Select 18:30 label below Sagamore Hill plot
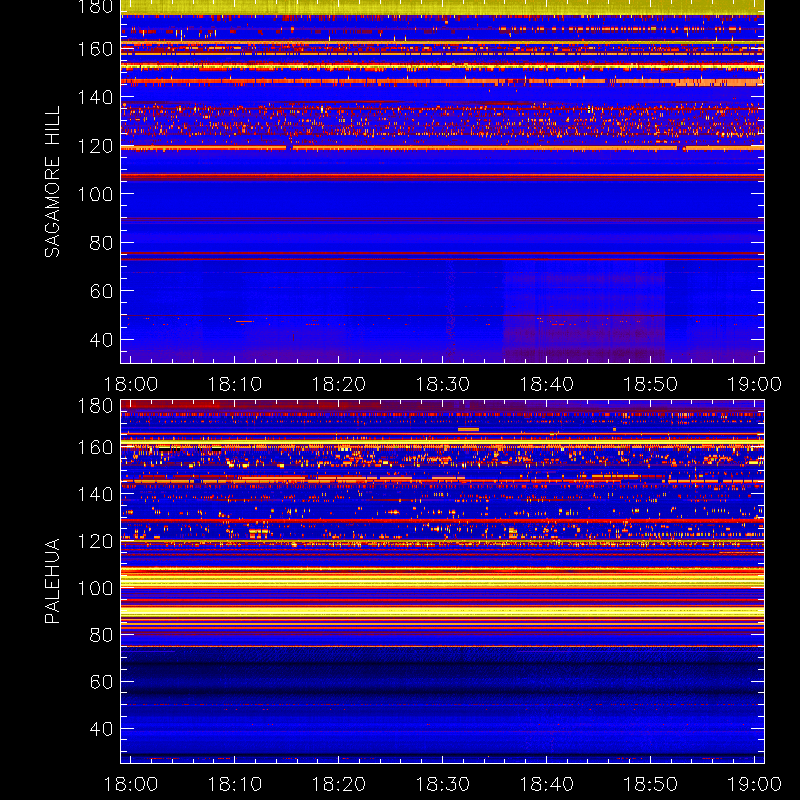The height and width of the screenshot is (800, 800). [x=442, y=384]
